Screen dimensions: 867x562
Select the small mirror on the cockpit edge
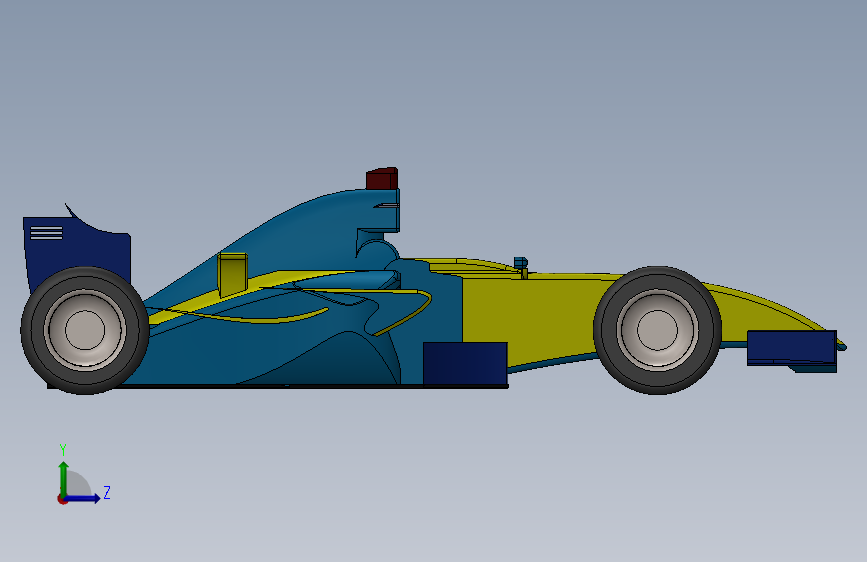(521, 263)
